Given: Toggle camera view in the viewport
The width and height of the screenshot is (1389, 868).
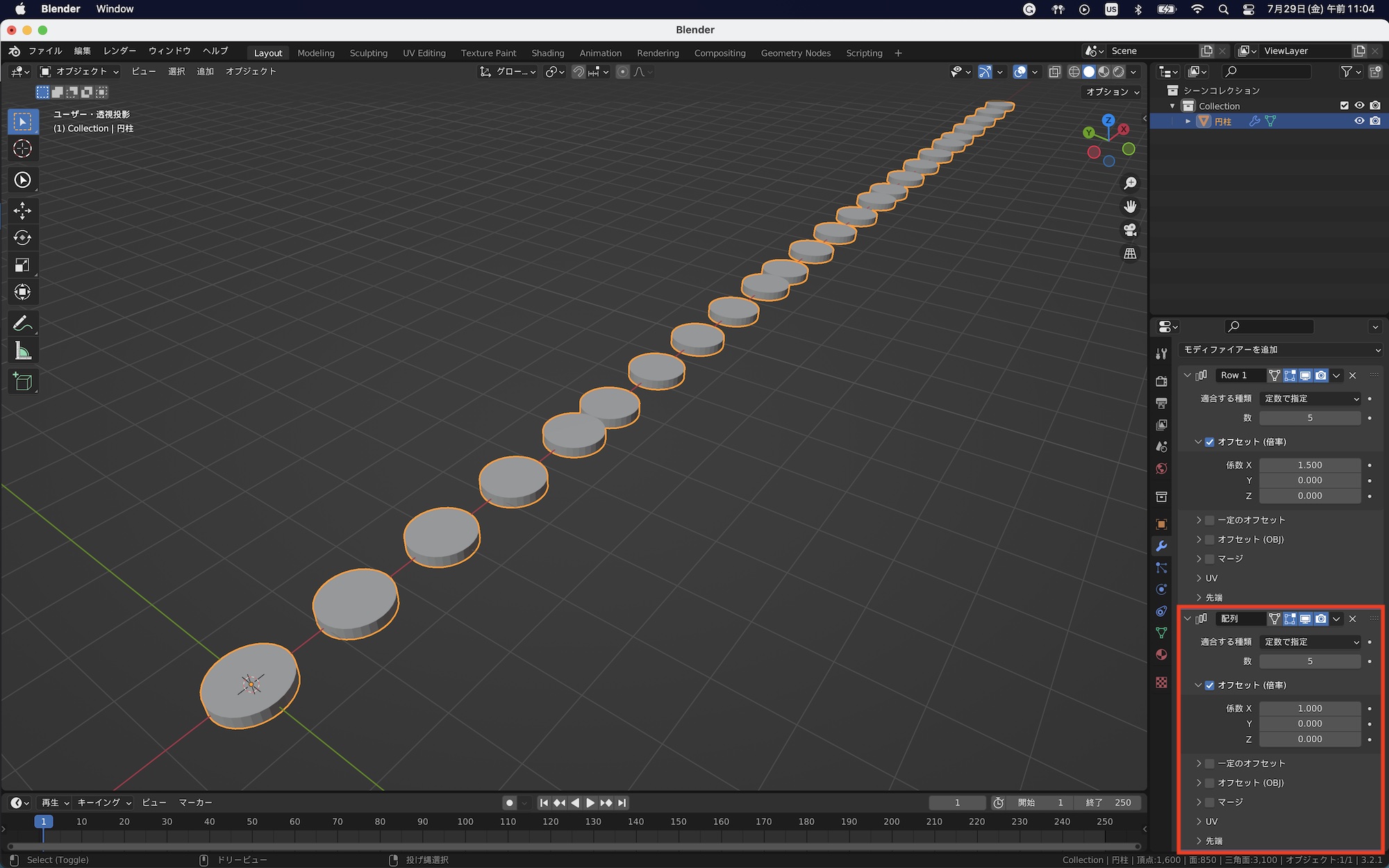Looking at the screenshot, I should [x=1130, y=230].
